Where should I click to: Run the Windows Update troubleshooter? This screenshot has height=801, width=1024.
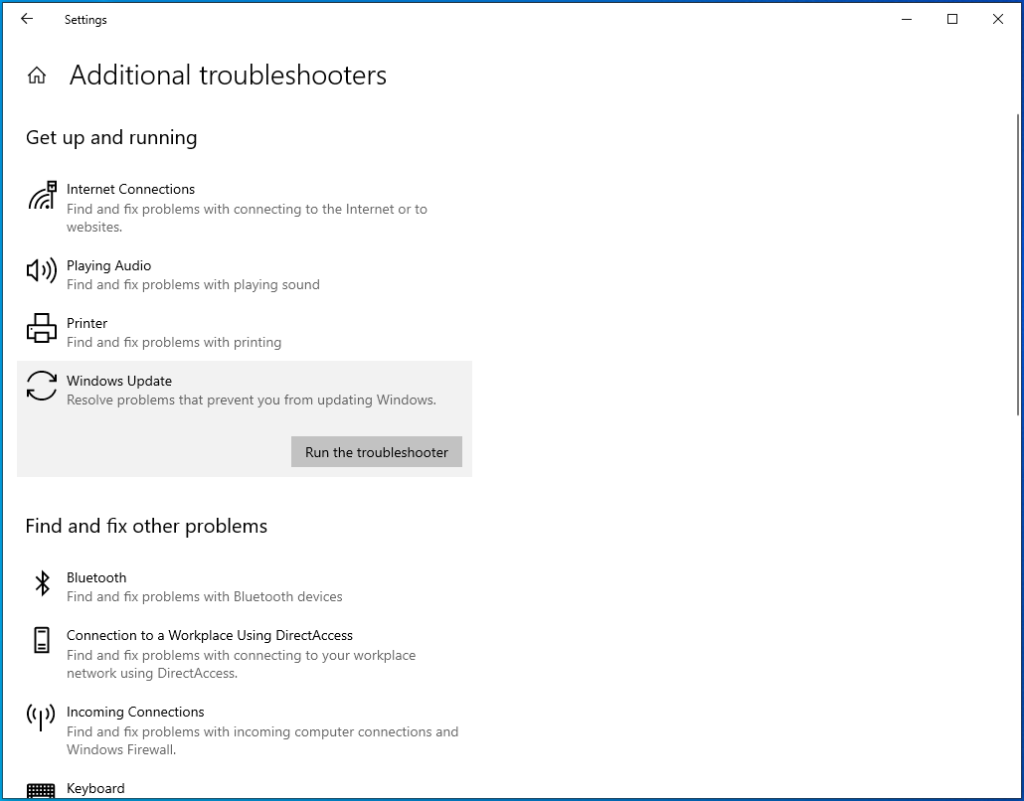coord(376,452)
